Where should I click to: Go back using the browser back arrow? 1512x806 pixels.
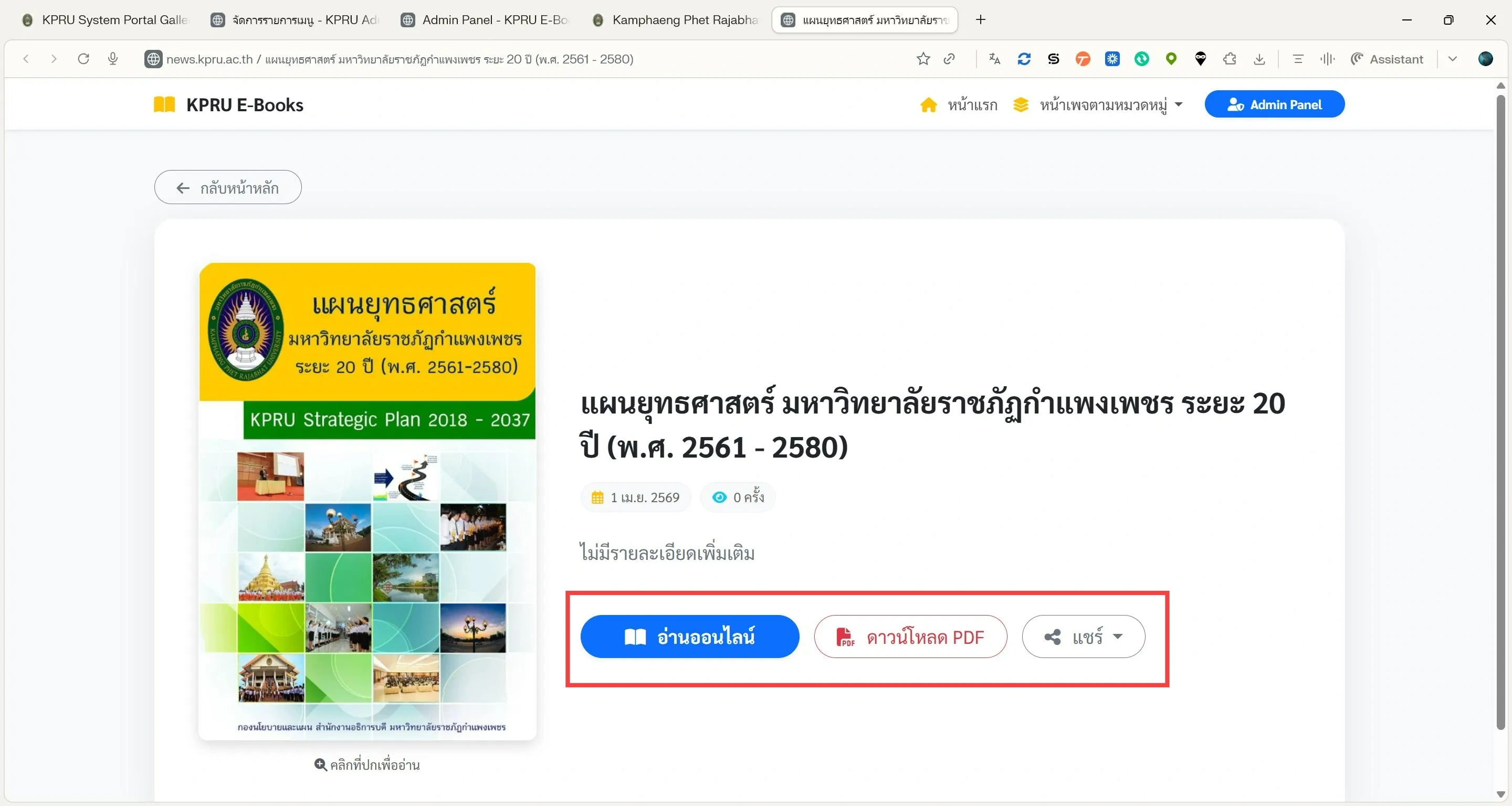(26, 59)
